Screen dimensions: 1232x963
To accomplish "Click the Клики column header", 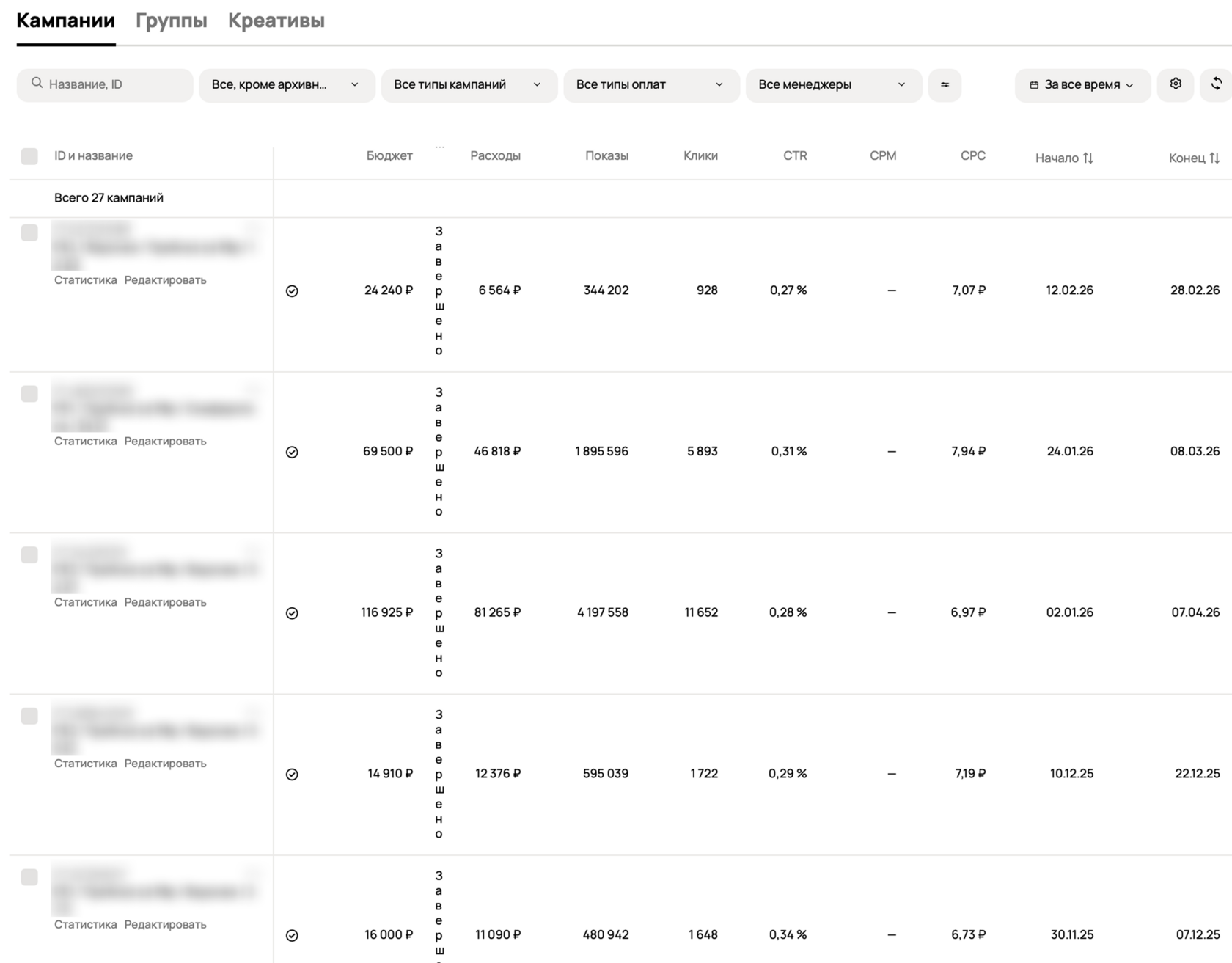I will click(x=701, y=156).
